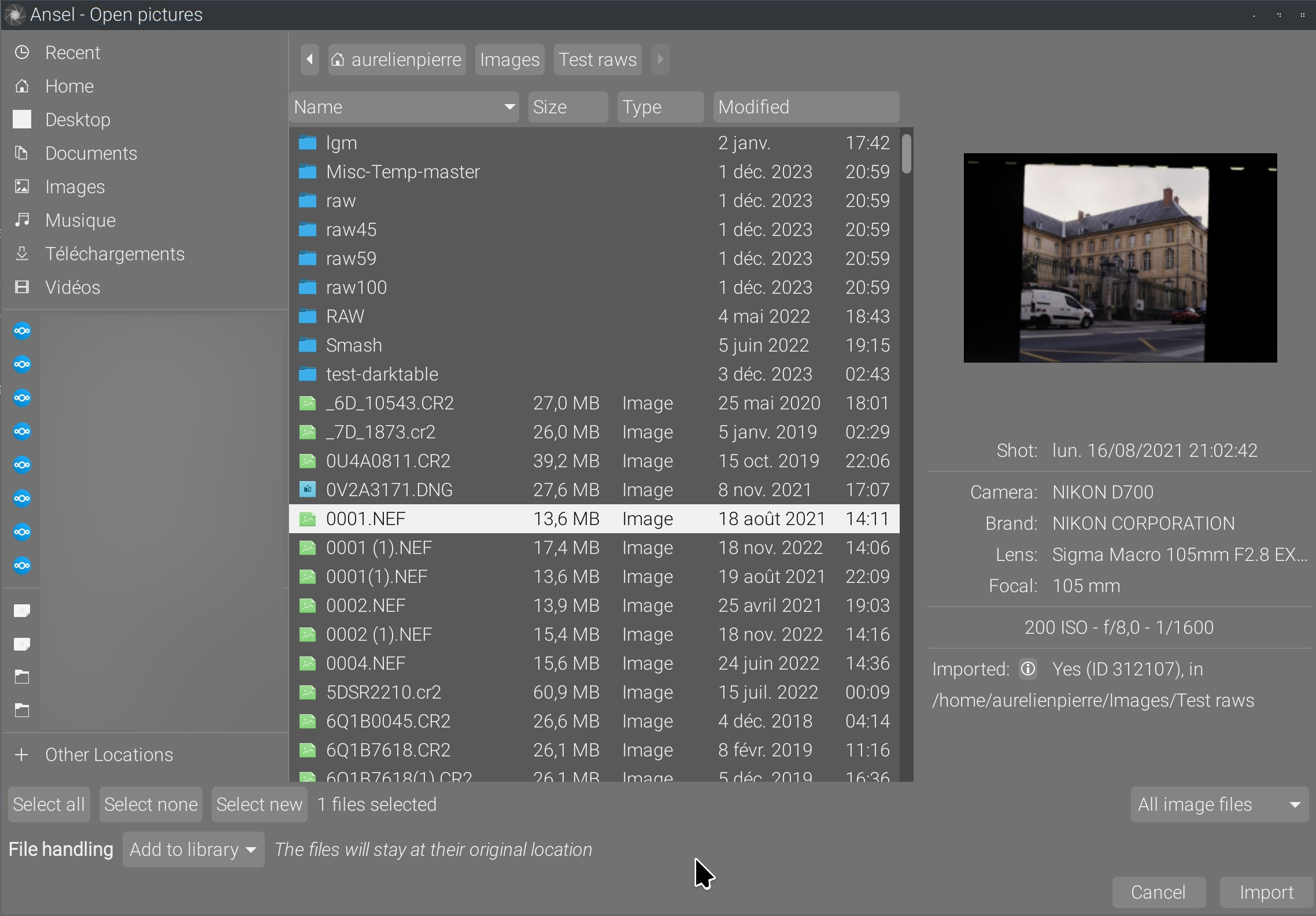Select 5DSR2210.cr2 file
This screenshot has height=916, width=1316.
click(x=594, y=692)
